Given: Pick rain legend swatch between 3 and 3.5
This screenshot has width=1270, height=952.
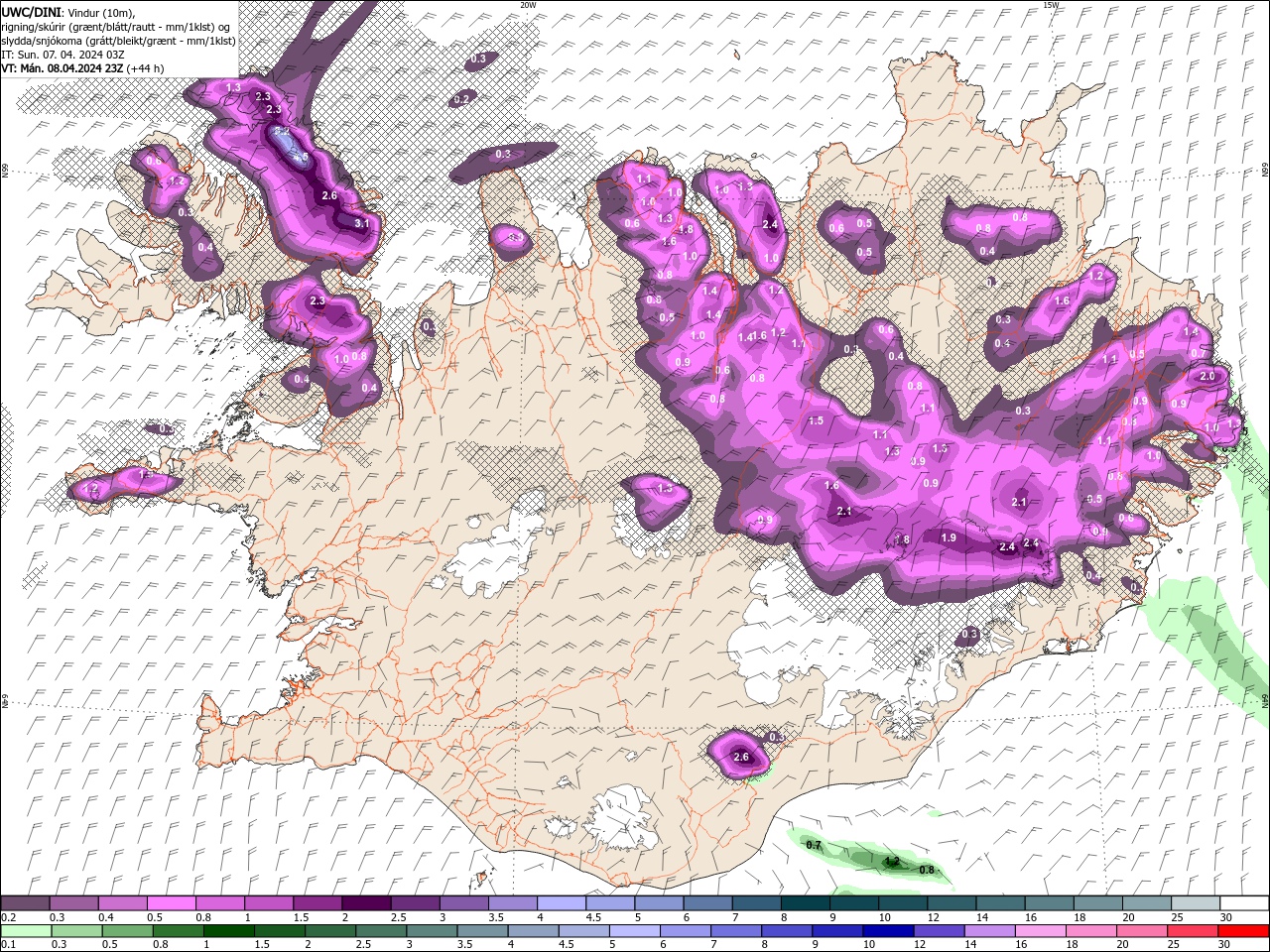Looking at the screenshot, I should tap(433, 931).
